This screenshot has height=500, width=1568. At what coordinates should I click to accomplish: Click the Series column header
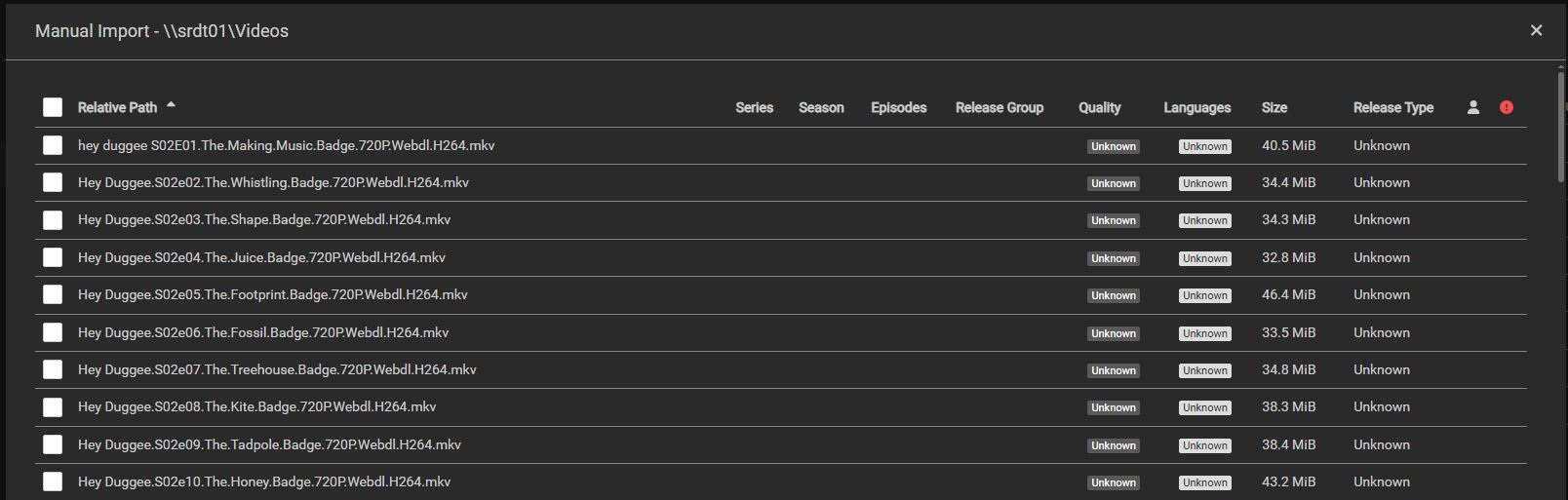click(754, 107)
